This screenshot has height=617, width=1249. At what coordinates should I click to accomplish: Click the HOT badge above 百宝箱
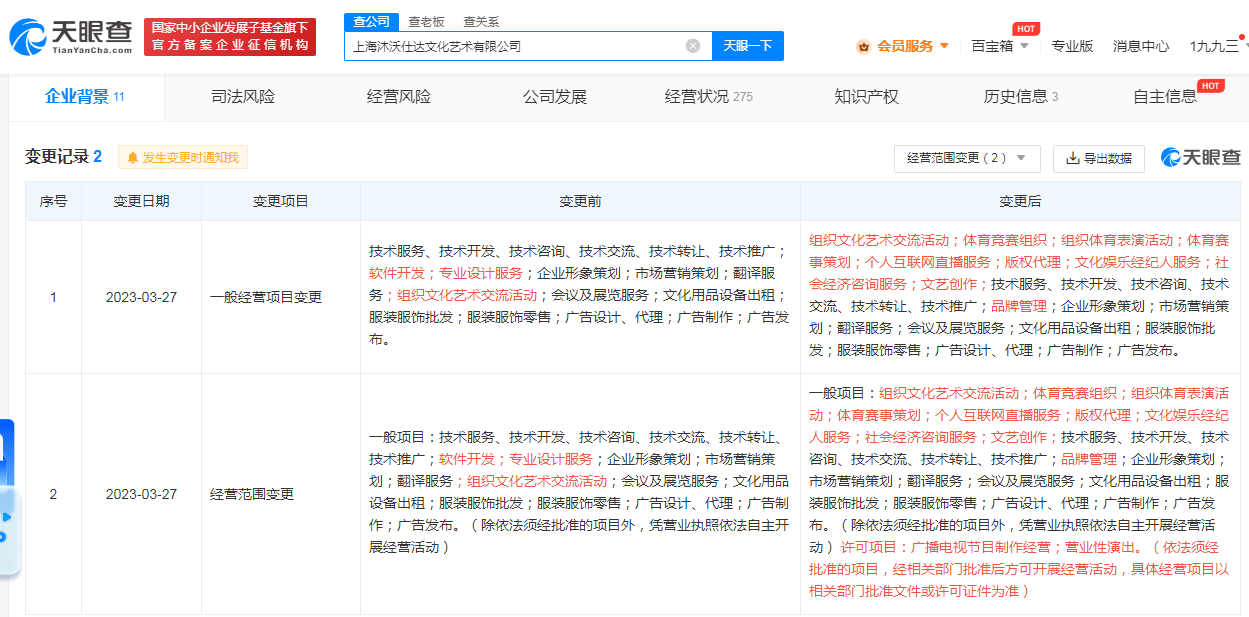(x=1025, y=29)
